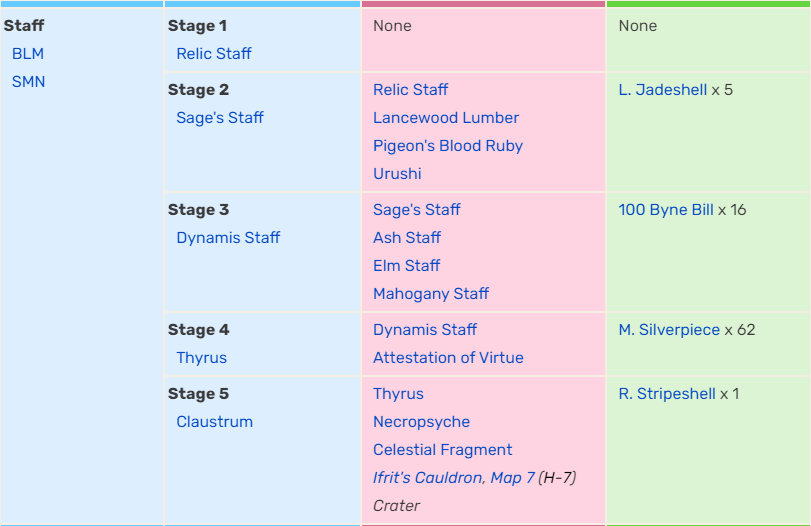Image resolution: width=811 pixels, height=526 pixels.
Task: Open Dynamis Staff under Stage 3
Action: (228, 238)
